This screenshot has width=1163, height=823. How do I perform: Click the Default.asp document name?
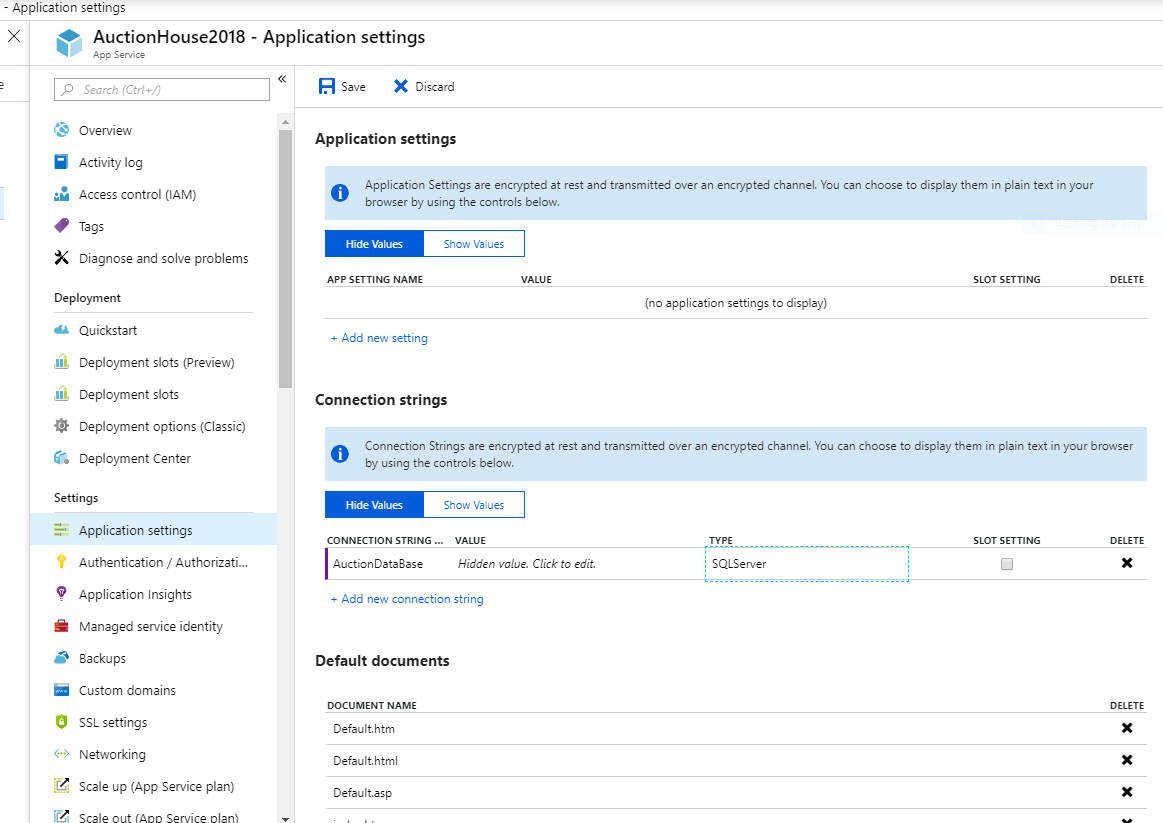coord(363,793)
